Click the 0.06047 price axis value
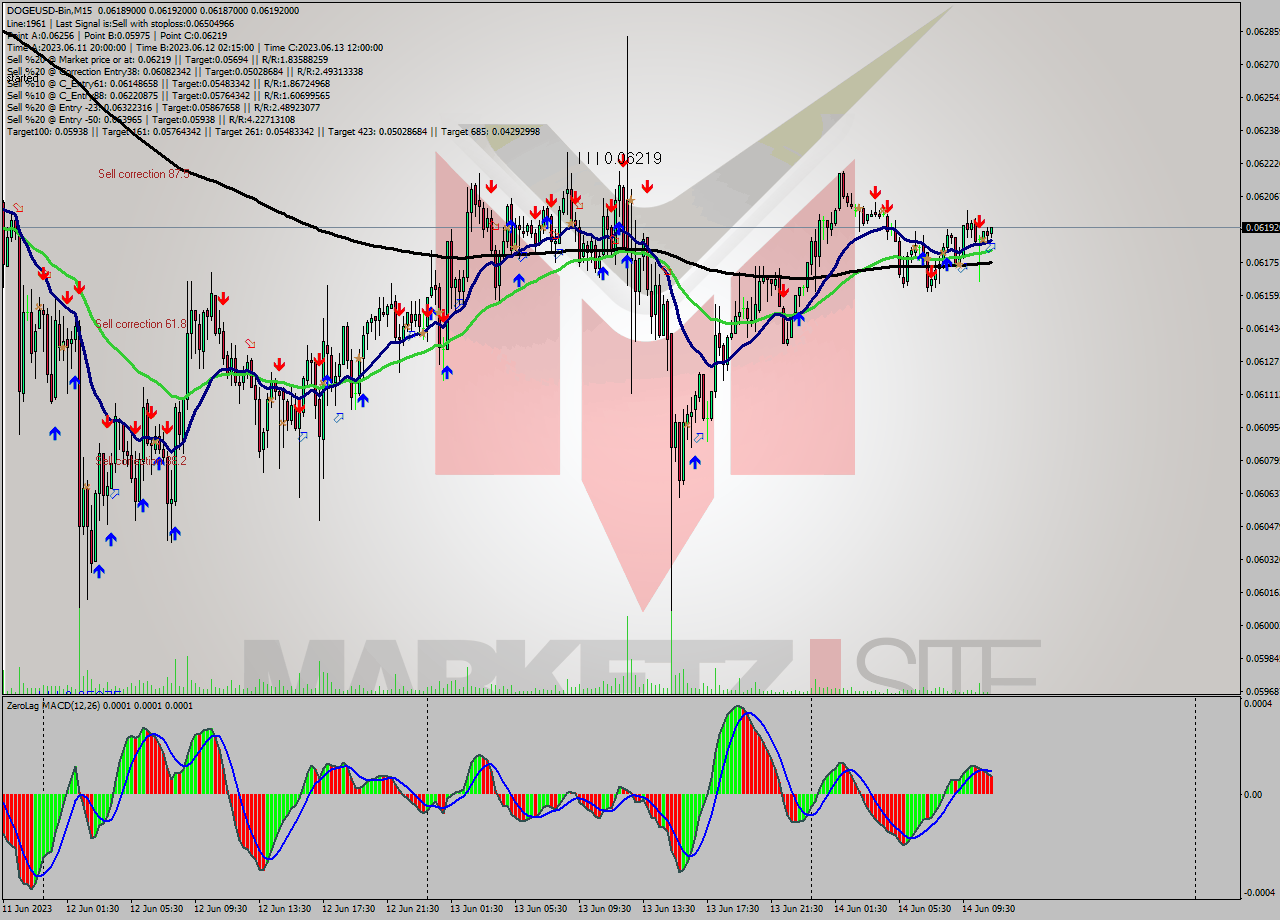Viewport: 1280px width, 920px height. point(1262,526)
